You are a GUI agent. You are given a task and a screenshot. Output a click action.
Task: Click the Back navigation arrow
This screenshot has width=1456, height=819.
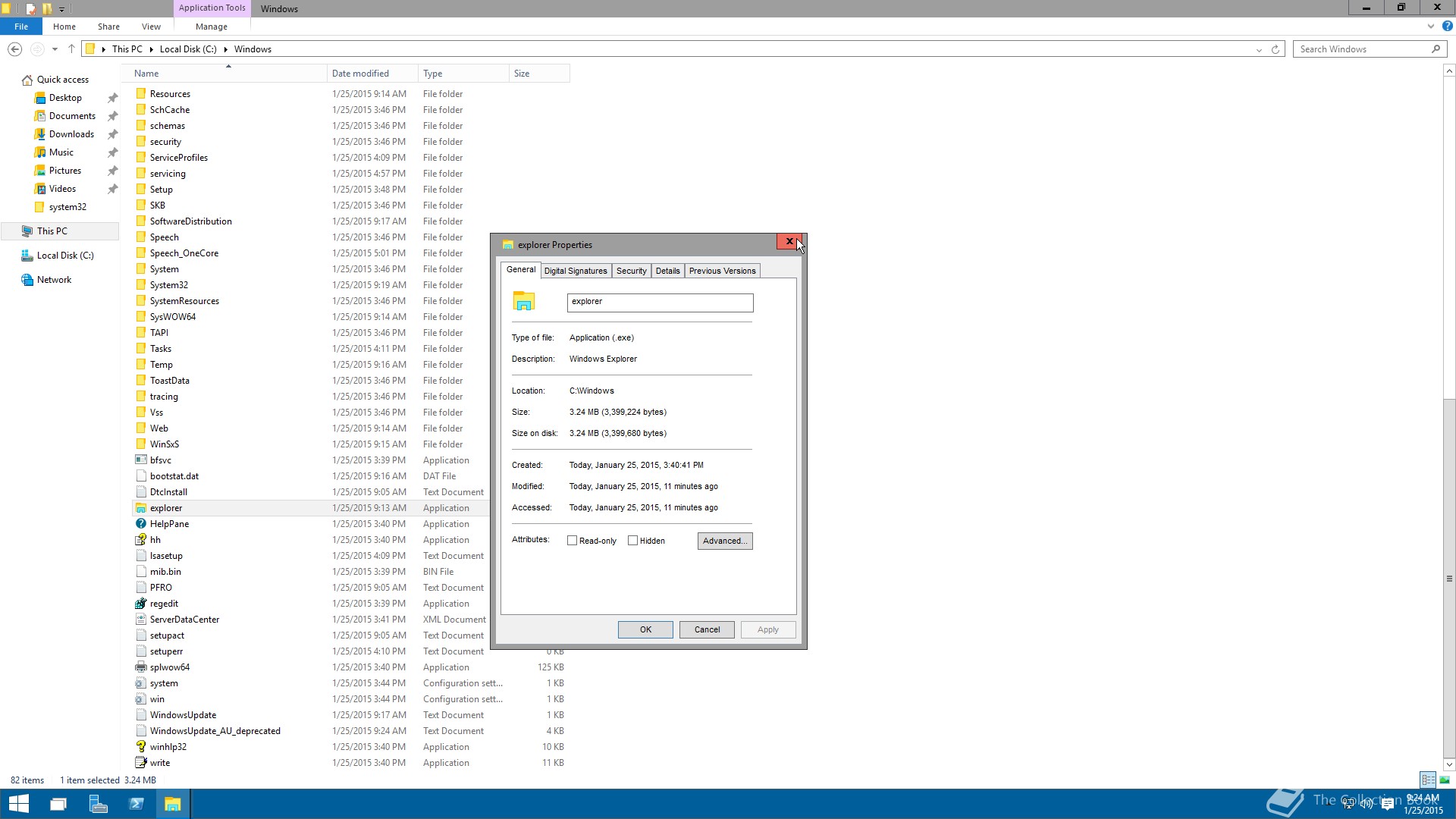point(14,49)
